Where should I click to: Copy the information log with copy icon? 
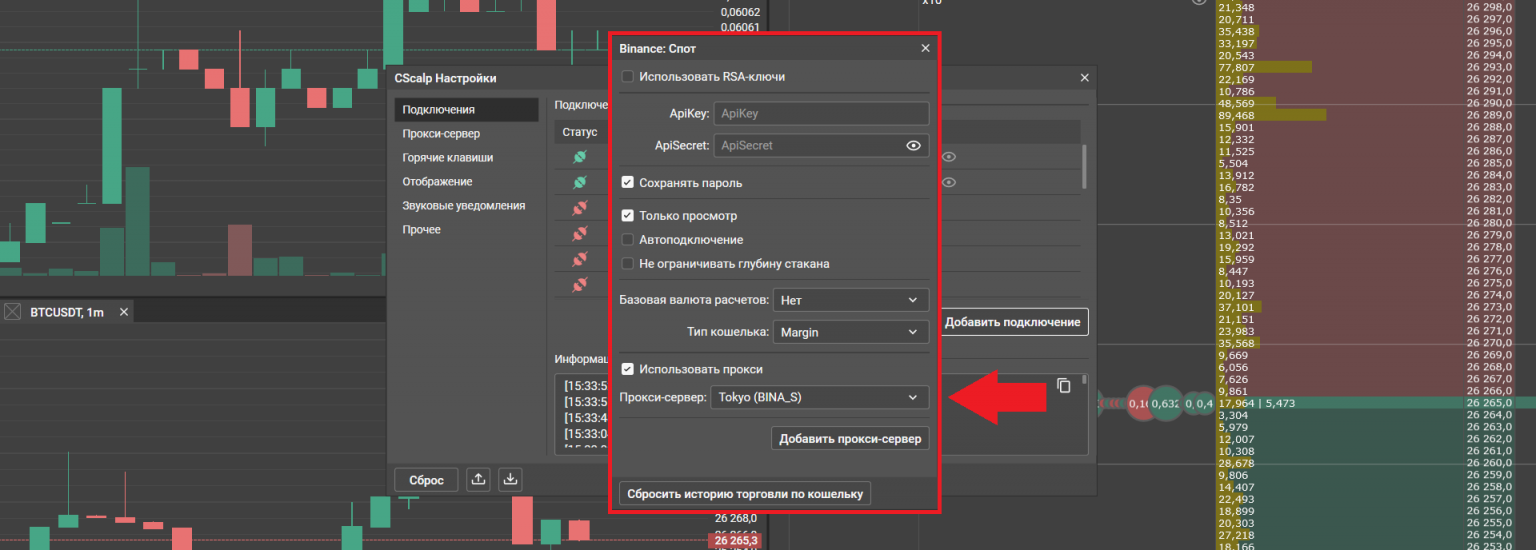(1064, 385)
